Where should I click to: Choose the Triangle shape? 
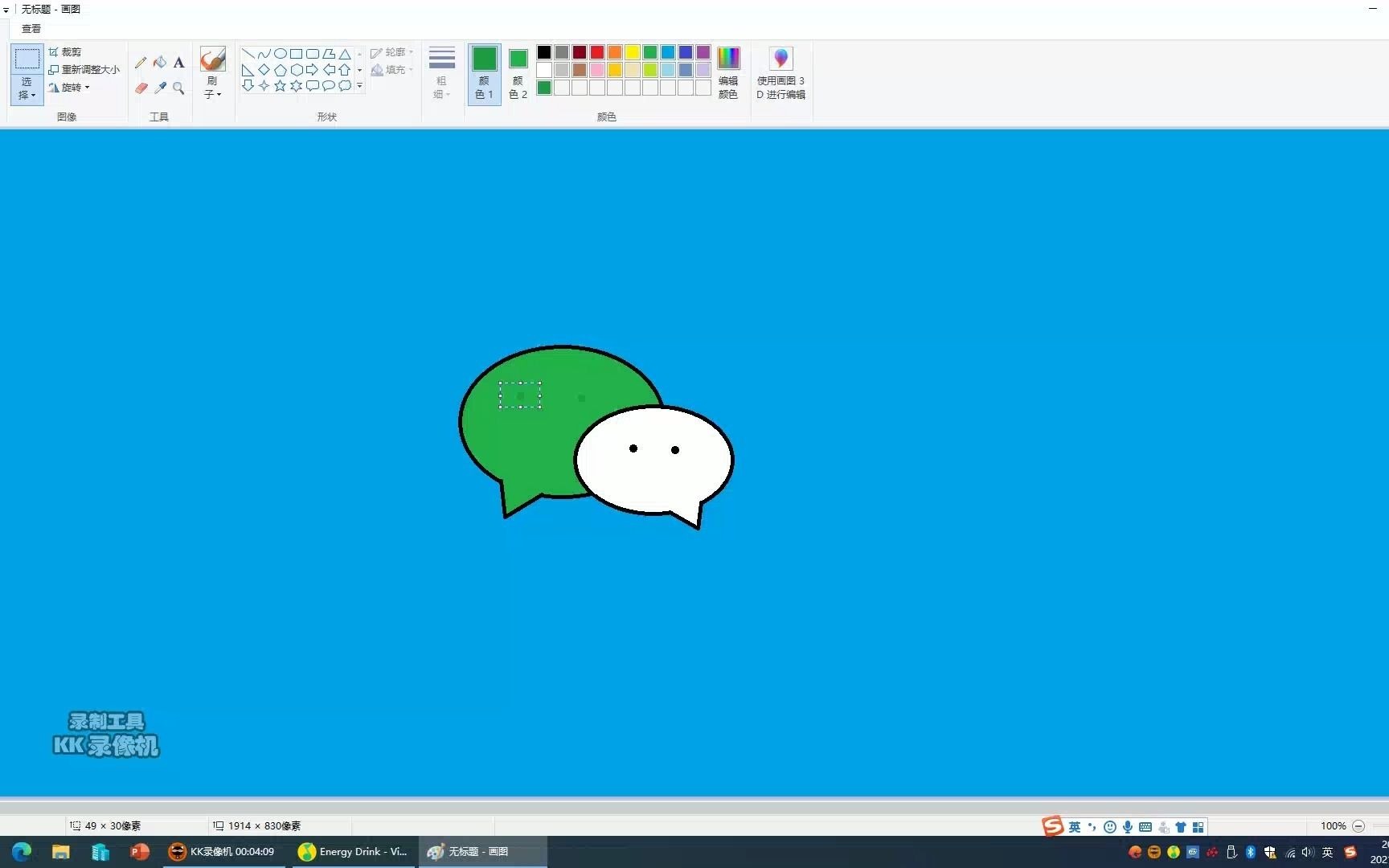pos(344,54)
